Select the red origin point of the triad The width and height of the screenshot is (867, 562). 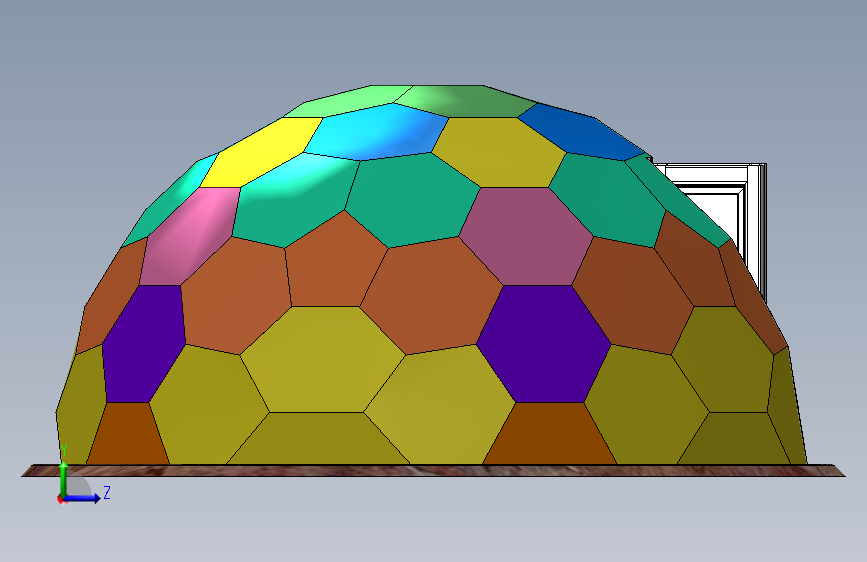61,499
